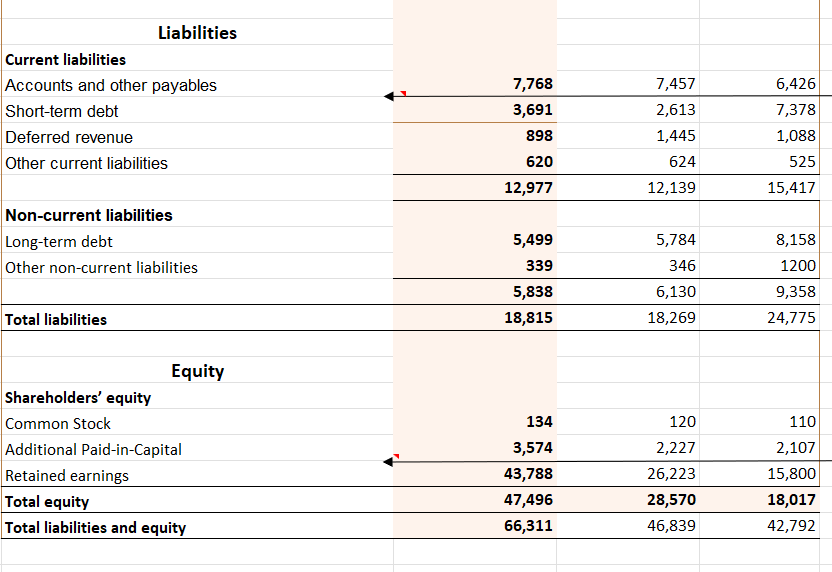Select the cell with value 8,158
This screenshot has width=832, height=572.
coord(759,240)
